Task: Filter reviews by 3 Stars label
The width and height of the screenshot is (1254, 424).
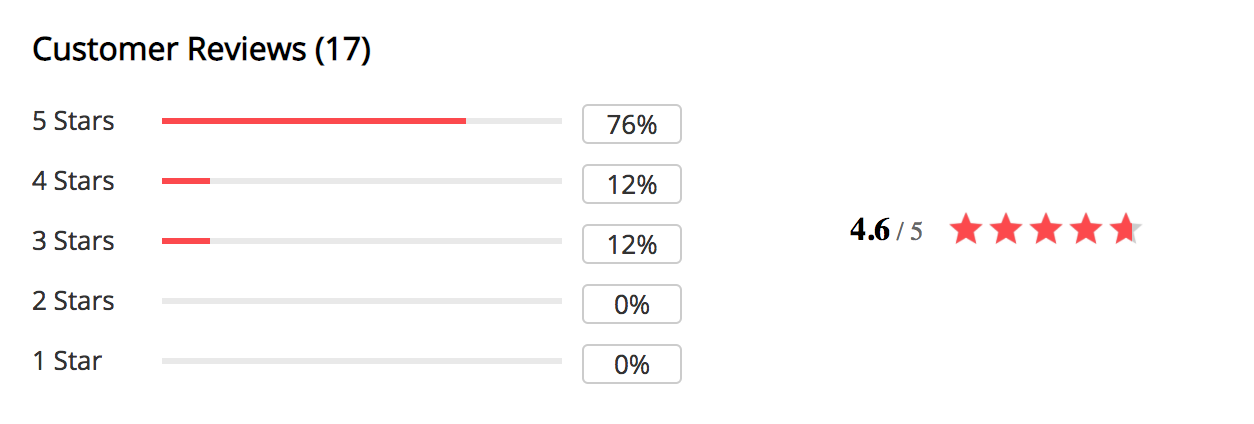Action: pyautogui.click(x=73, y=241)
